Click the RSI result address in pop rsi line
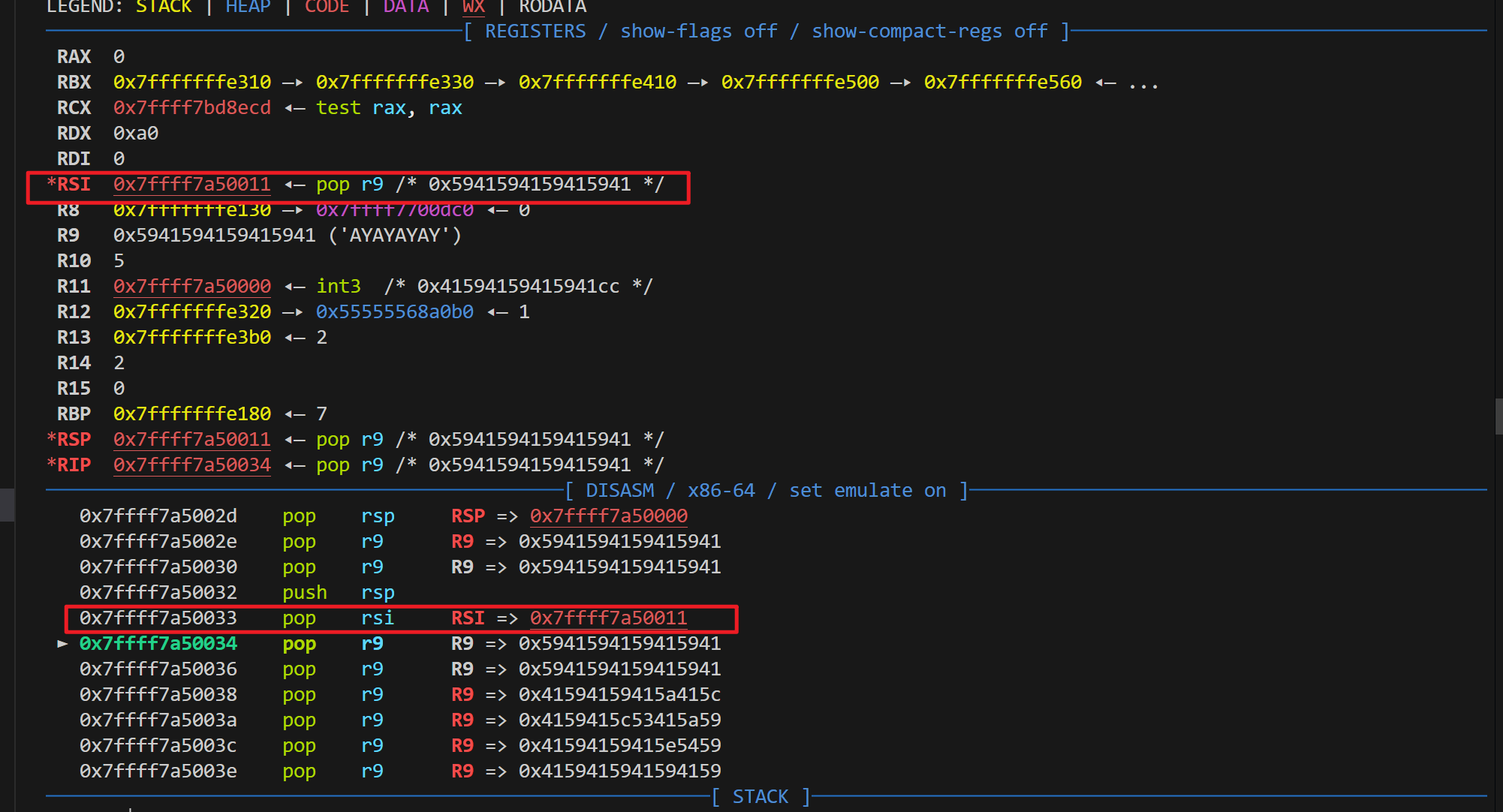This screenshot has width=1503, height=812. [x=608, y=618]
